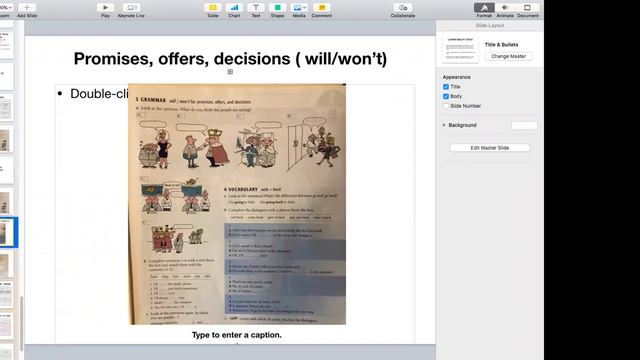This screenshot has width=640, height=360.
Task: Open the Zoom percentage dropdown
Action: coord(6,8)
